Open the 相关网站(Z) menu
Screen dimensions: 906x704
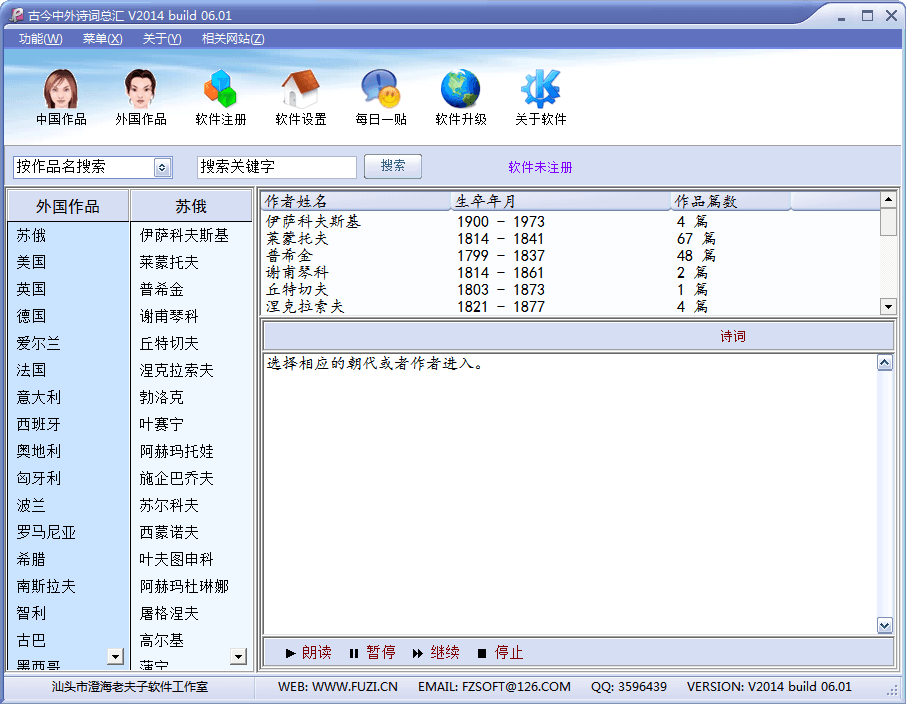tap(233, 39)
